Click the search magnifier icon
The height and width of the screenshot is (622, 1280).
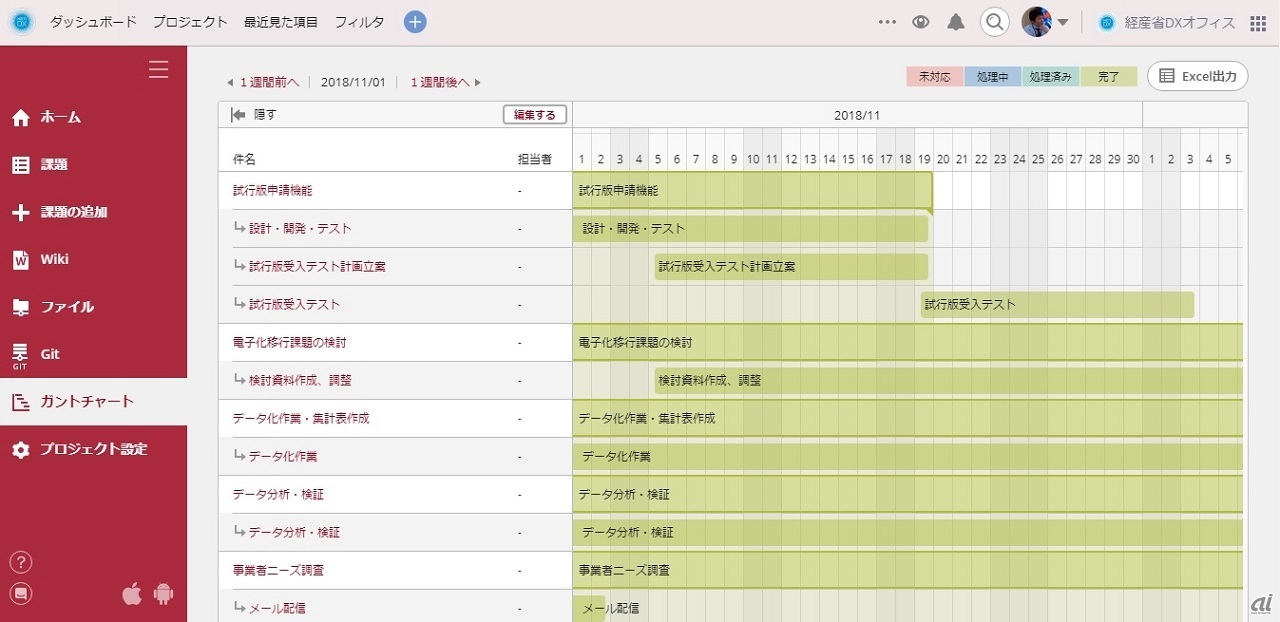(x=994, y=22)
